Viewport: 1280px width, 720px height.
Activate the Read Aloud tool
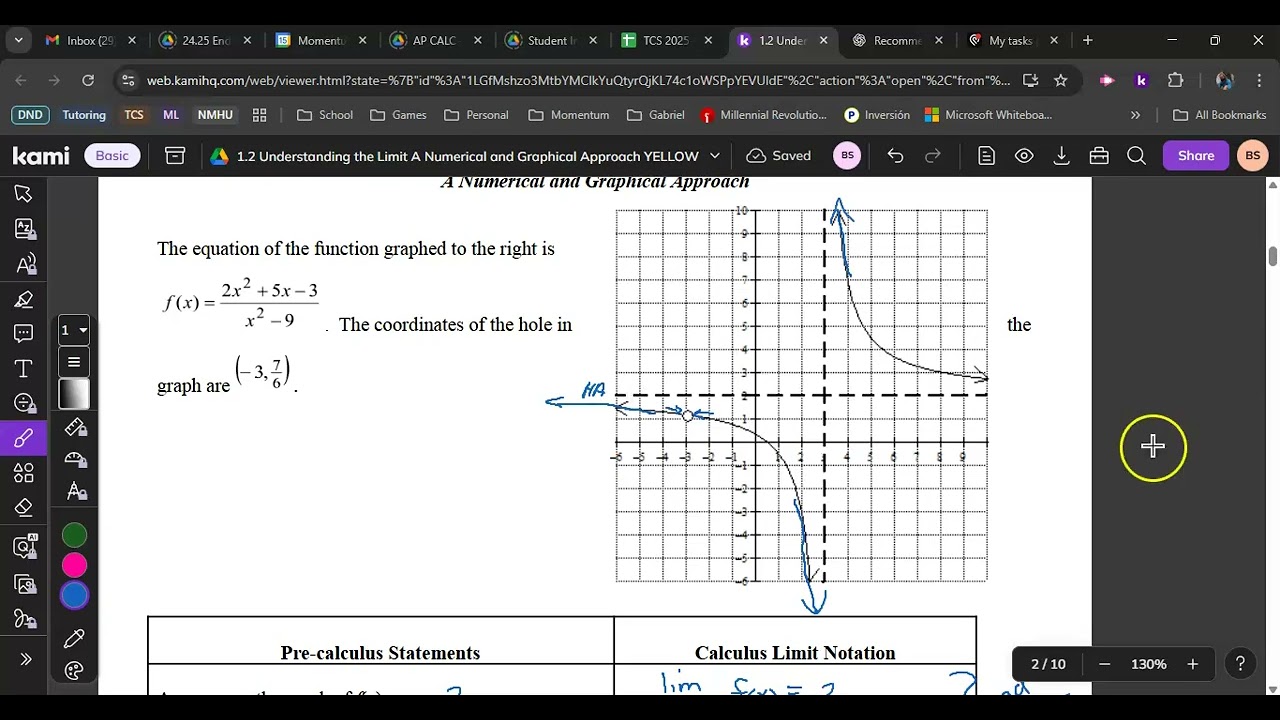point(24,264)
